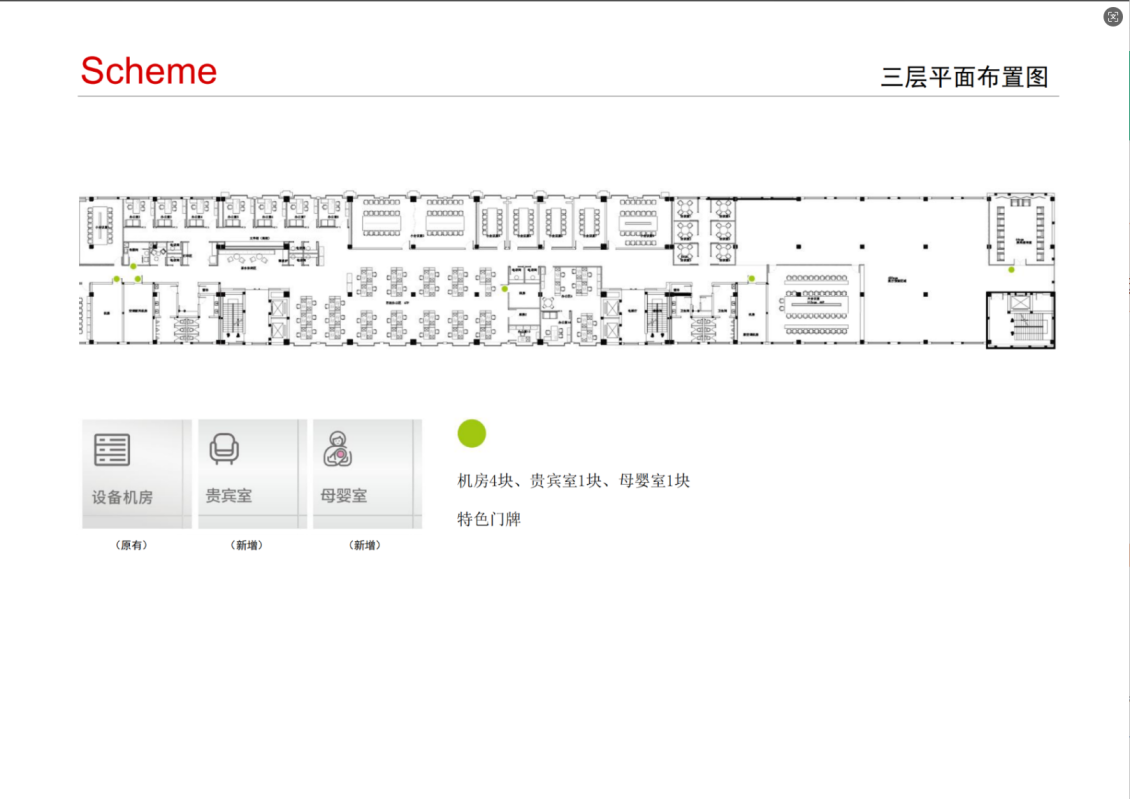Click the third floor plan drawing

pos(567,270)
